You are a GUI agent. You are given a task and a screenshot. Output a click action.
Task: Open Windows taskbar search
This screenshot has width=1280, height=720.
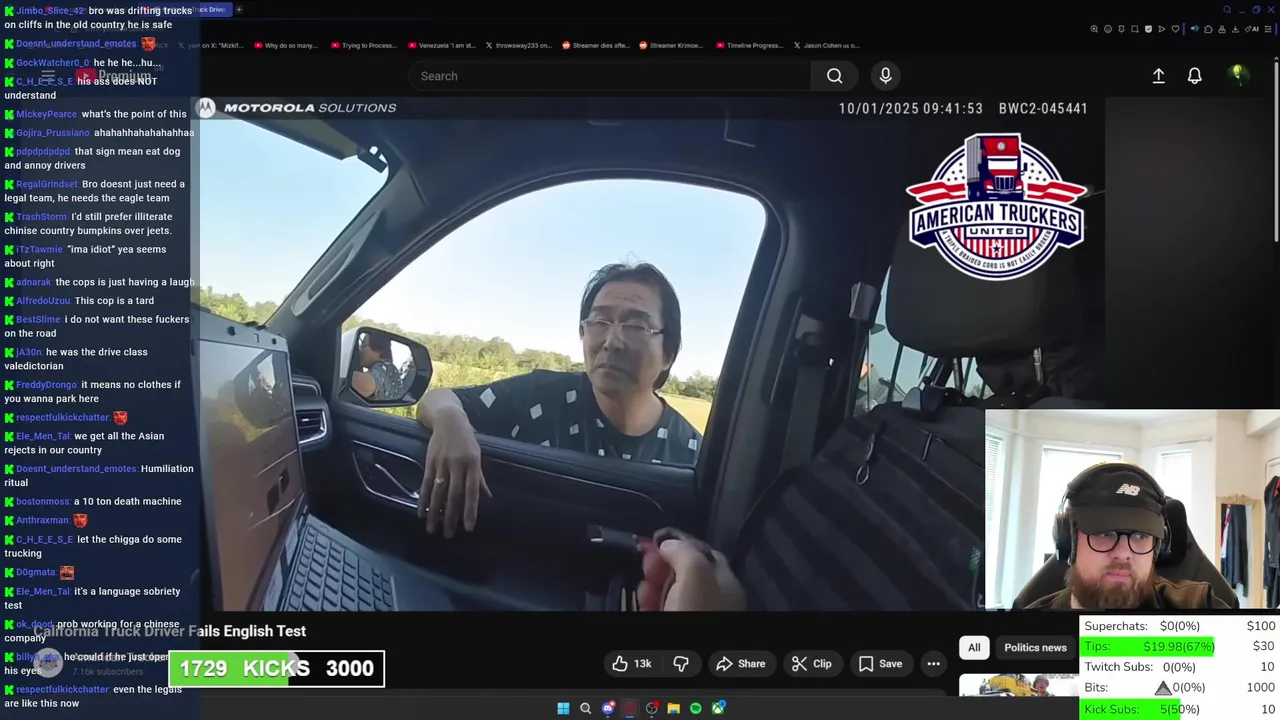(586, 708)
